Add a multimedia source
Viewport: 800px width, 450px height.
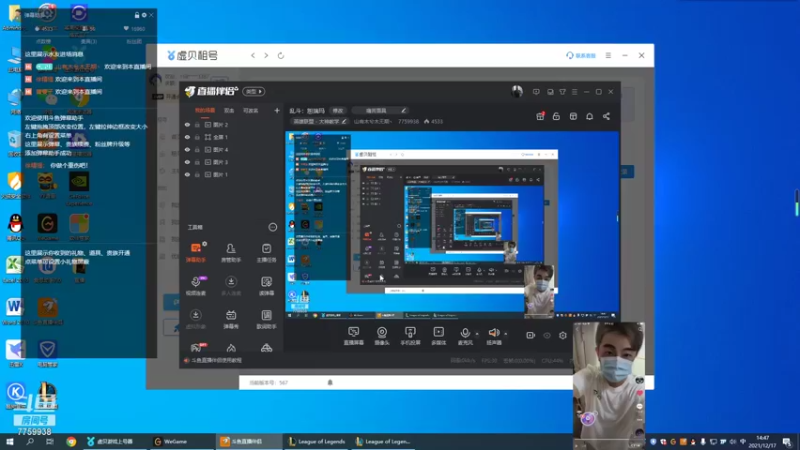pyautogui.click(x=439, y=336)
